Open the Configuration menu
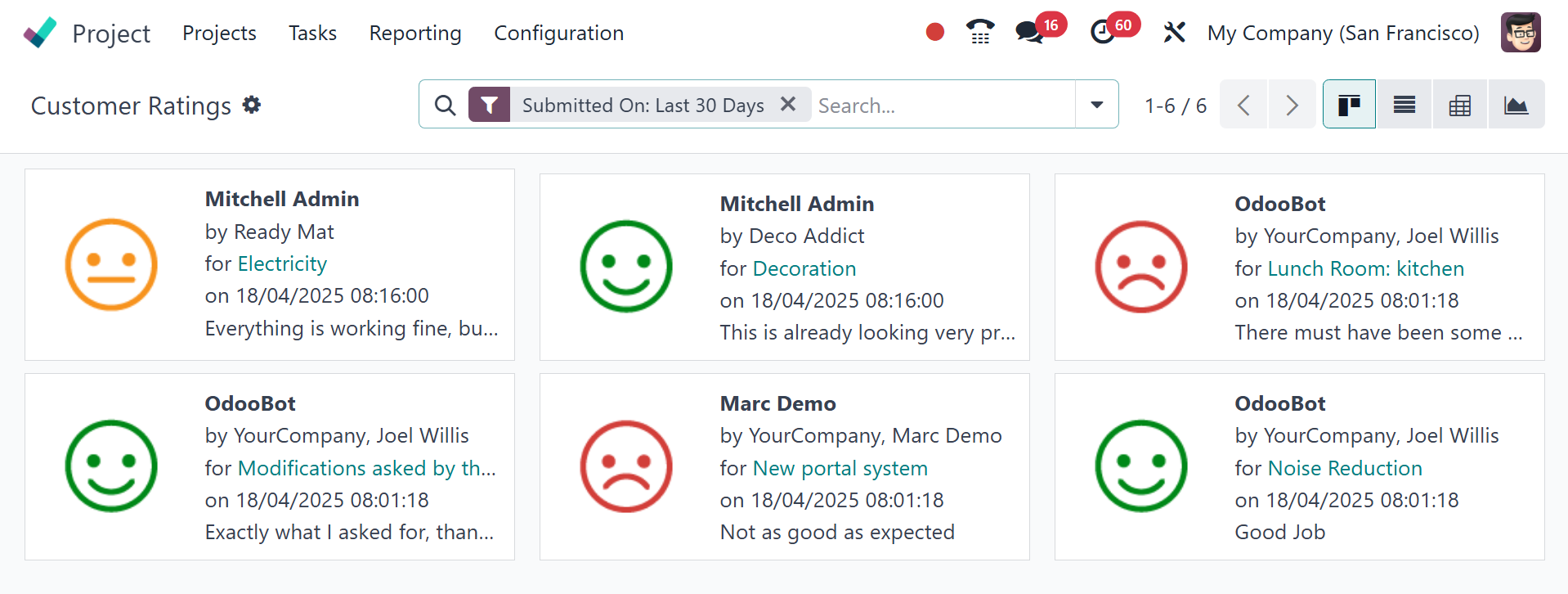The height and width of the screenshot is (594, 1568). (558, 33)
